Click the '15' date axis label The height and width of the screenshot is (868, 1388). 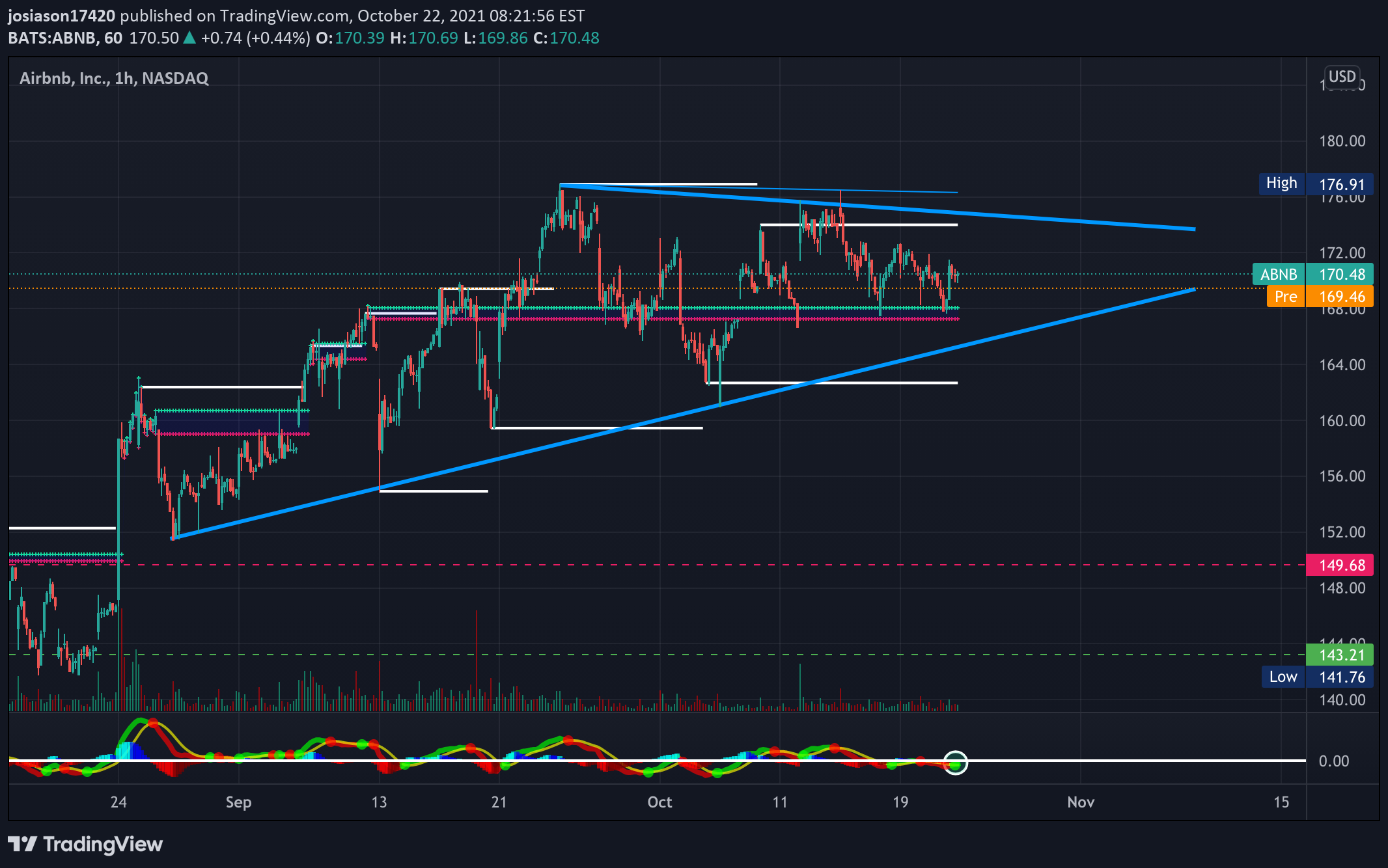click(1281, 802)
